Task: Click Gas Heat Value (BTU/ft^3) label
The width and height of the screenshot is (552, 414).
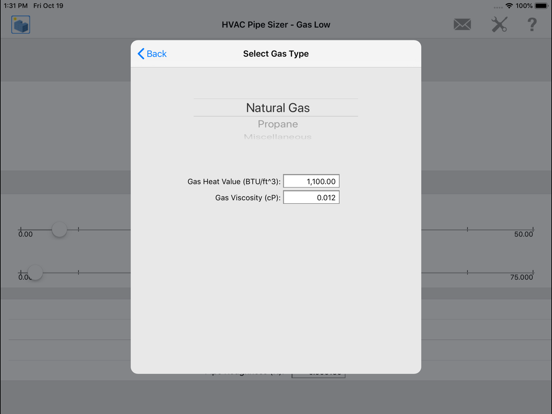Action: tap(234, 182)
